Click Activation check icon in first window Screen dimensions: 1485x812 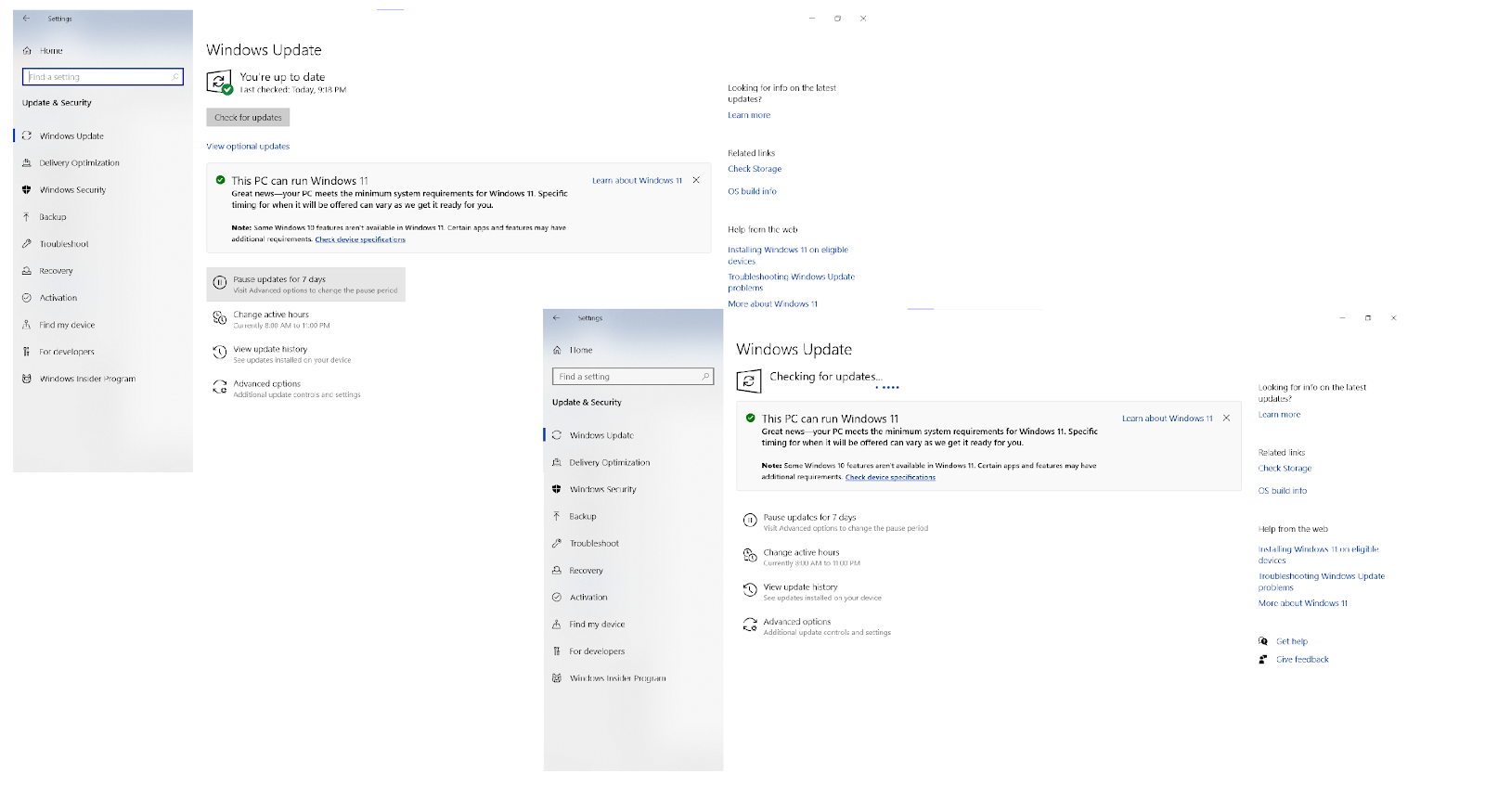point(27,298)
